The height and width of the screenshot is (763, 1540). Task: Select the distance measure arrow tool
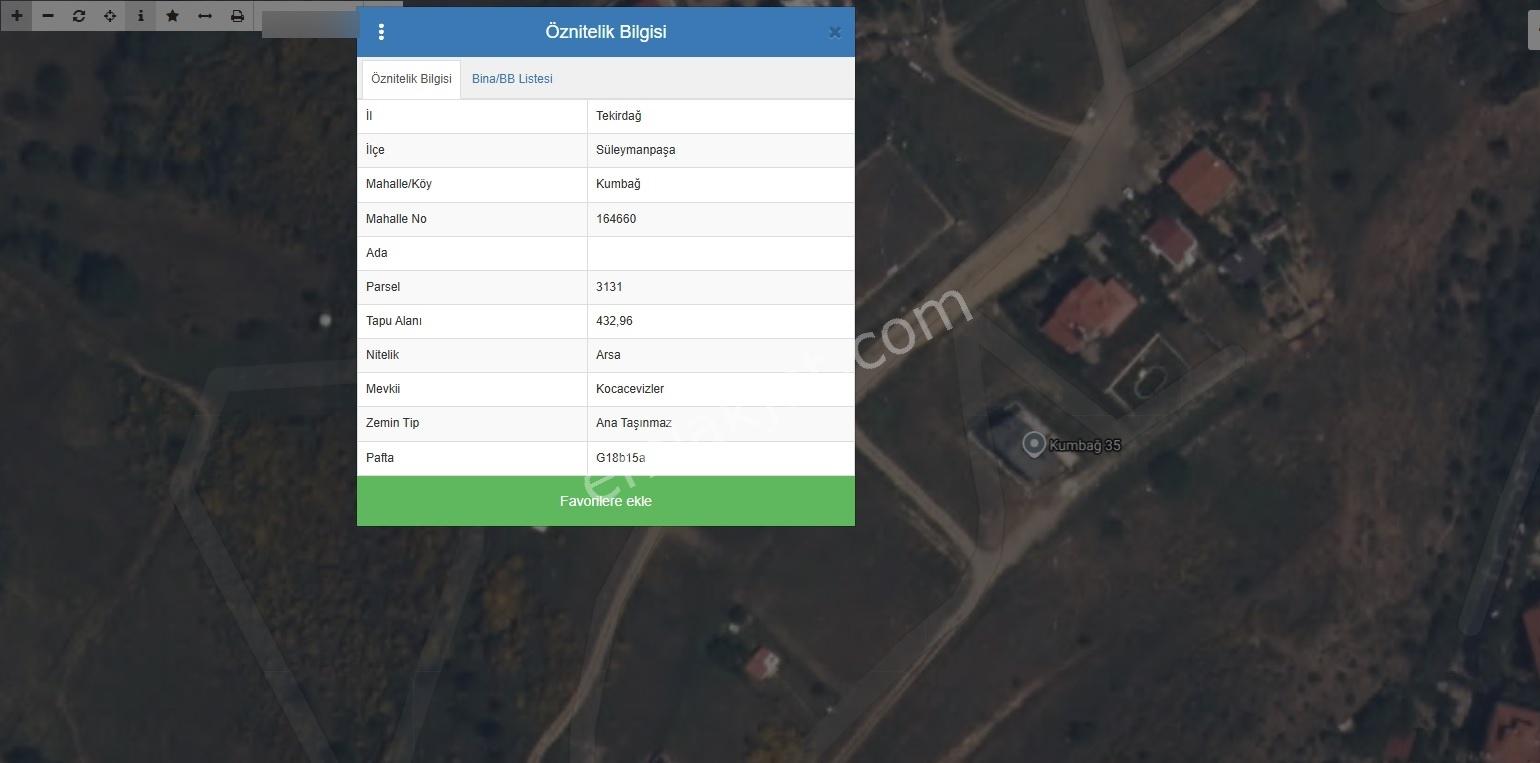(x=205, y=16)
